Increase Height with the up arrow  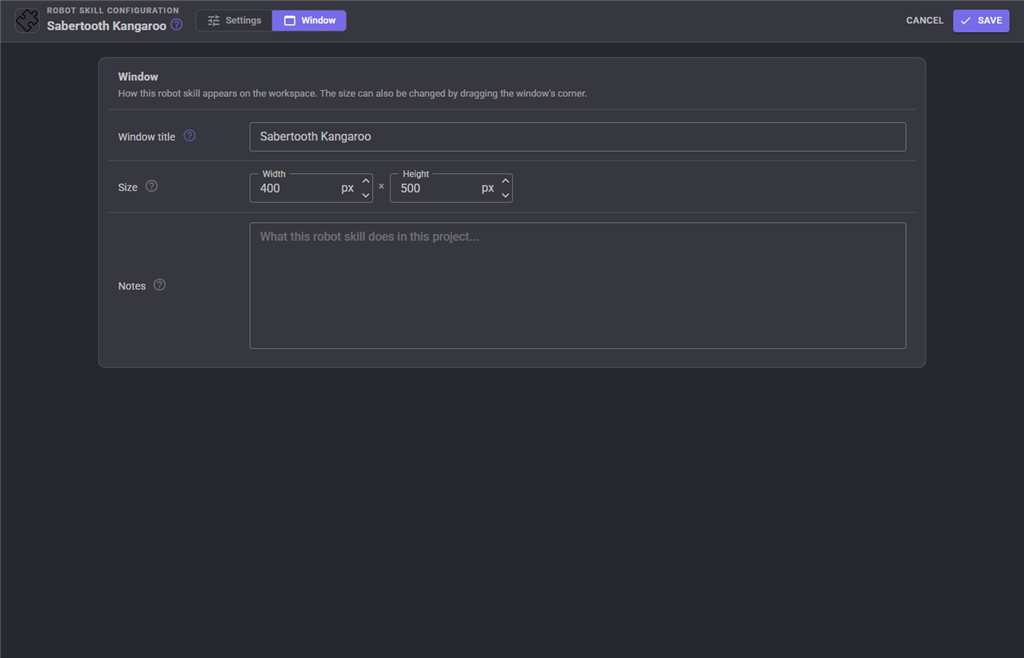[505, 181]
